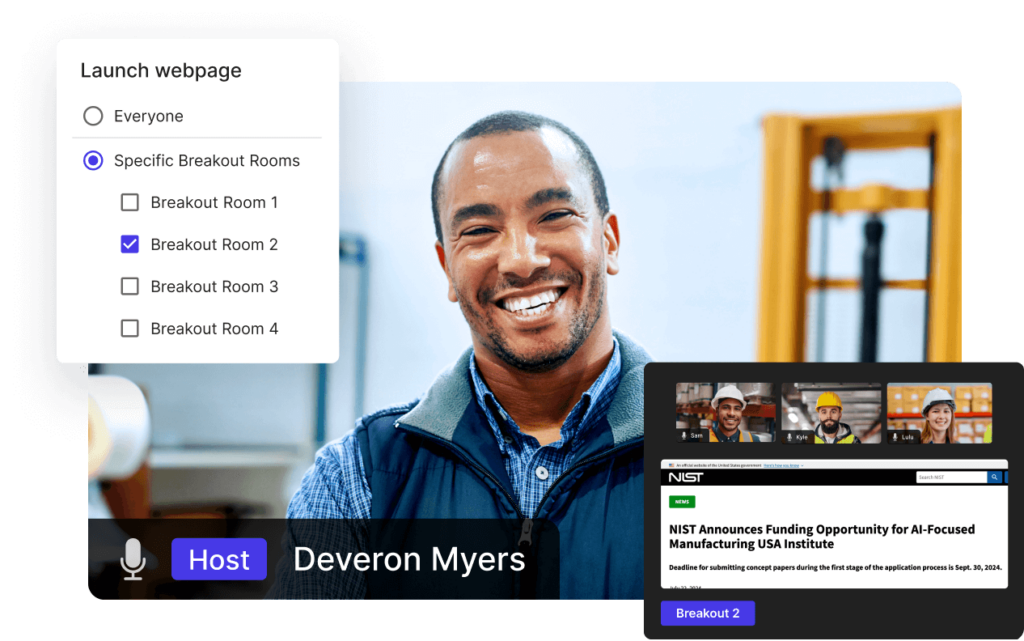The height and width of the screenshot is (641, 1024).
Task: Click the NIST logo
Action: pyautogui.click(x=688, y=477)
